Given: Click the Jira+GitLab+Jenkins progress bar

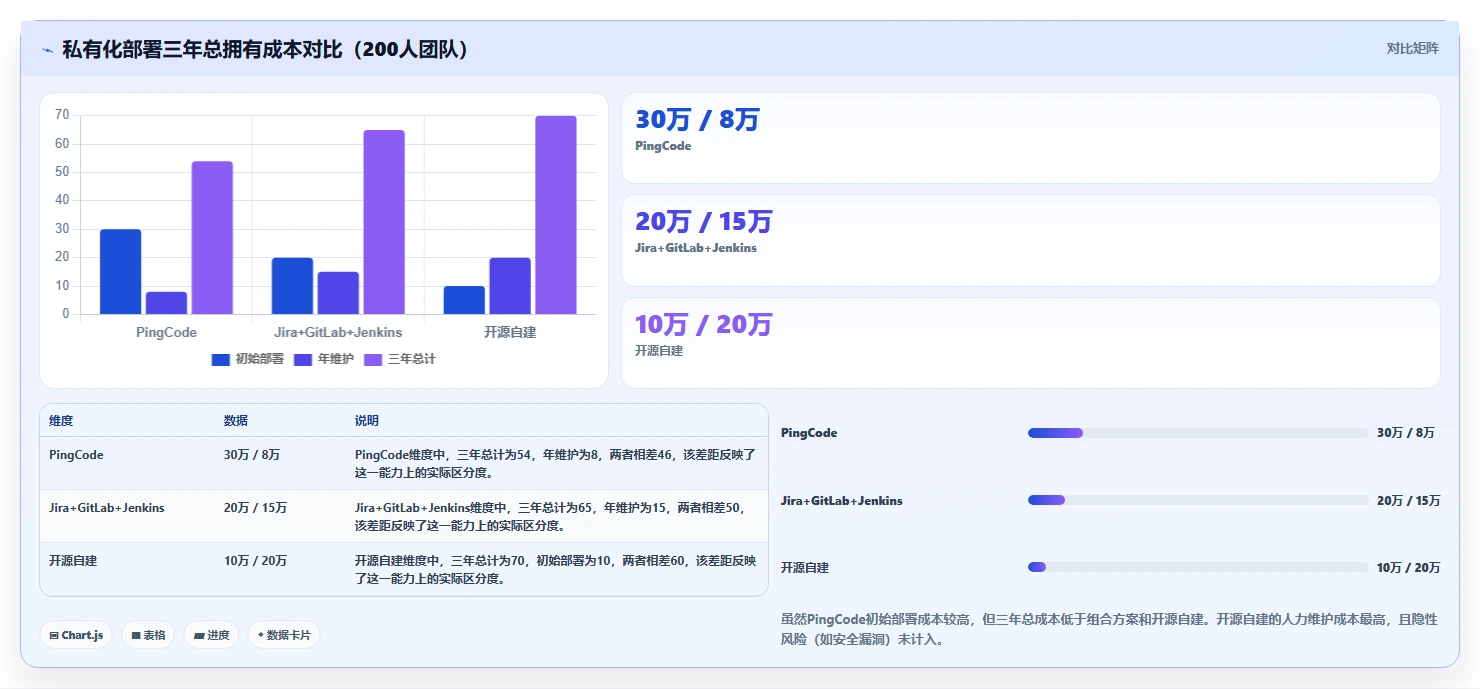Looking at the screenshot, I should (1198, 500).
